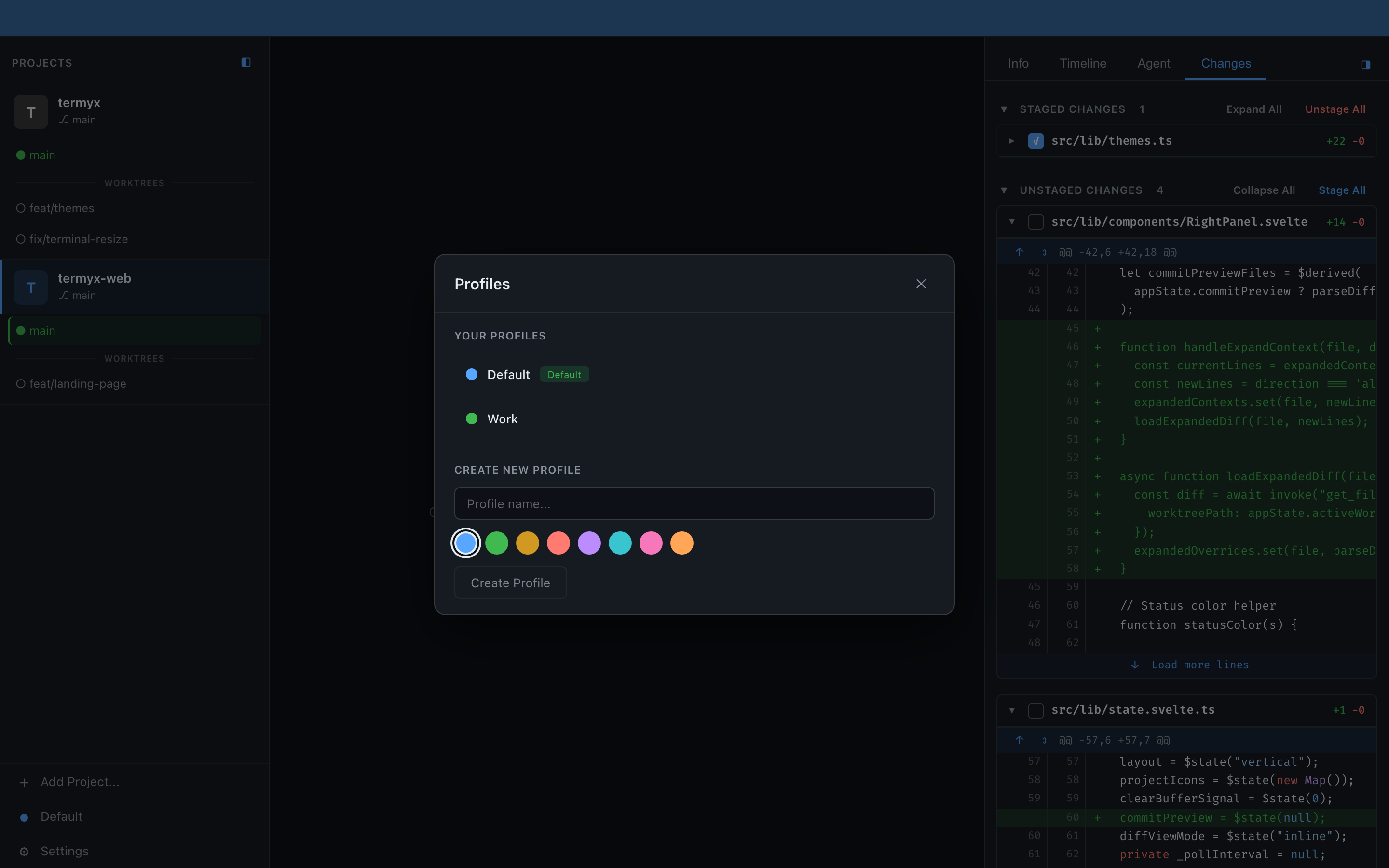
Task: Click Unstage All
Action: pyautogui.click(x=1335, y=109)
